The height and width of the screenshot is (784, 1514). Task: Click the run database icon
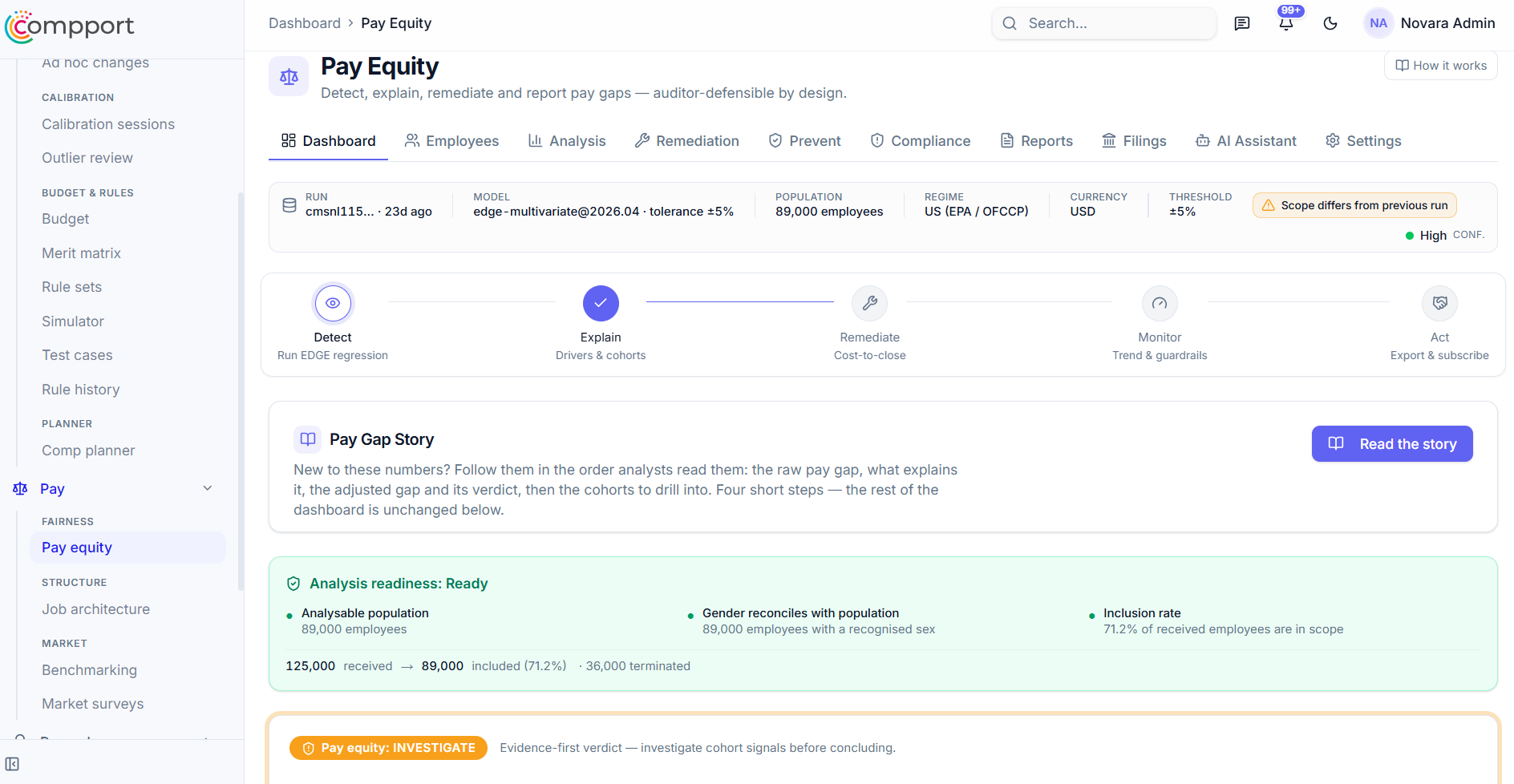[x=289, y=205]
